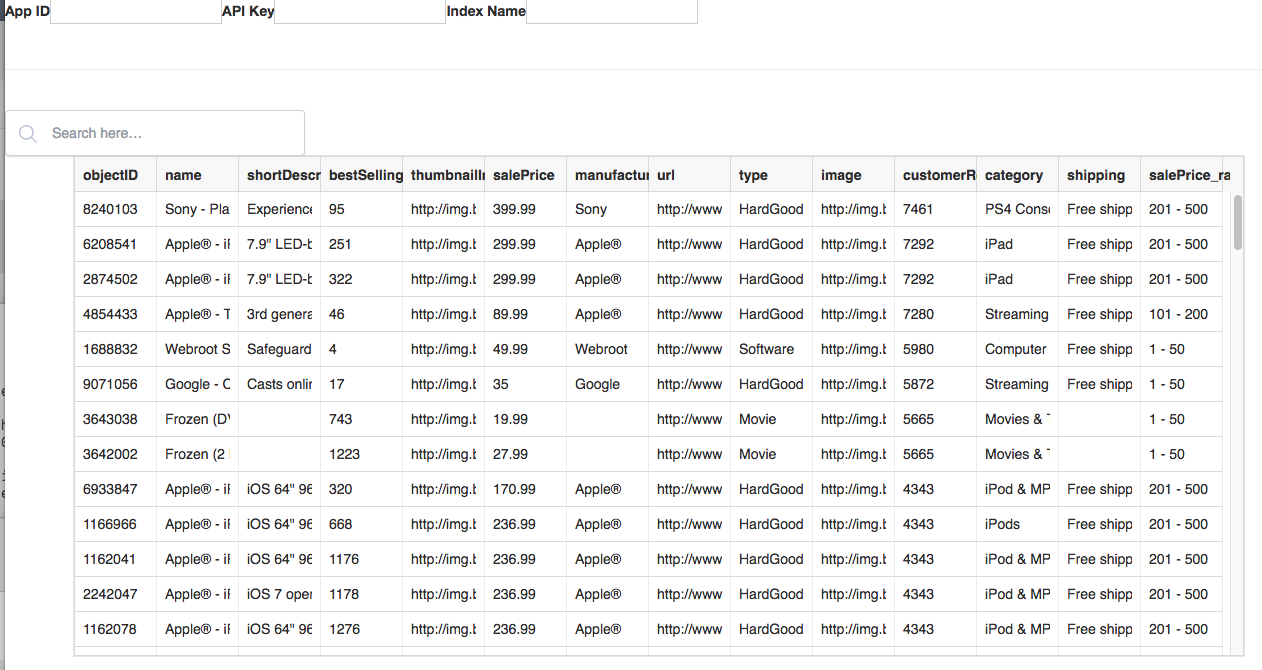This screenshot has height=670, width=1262.
Task: Click the 'Search here…' search box
Action: [x=155, y=133]
